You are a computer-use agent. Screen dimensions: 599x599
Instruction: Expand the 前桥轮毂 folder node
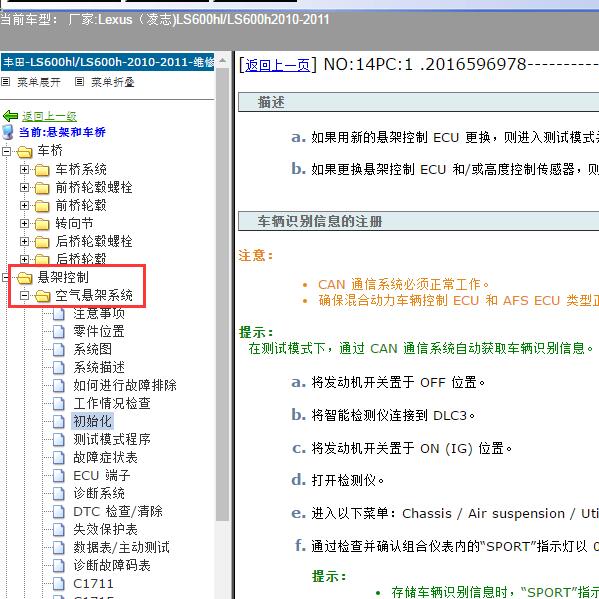pos(24,205)
